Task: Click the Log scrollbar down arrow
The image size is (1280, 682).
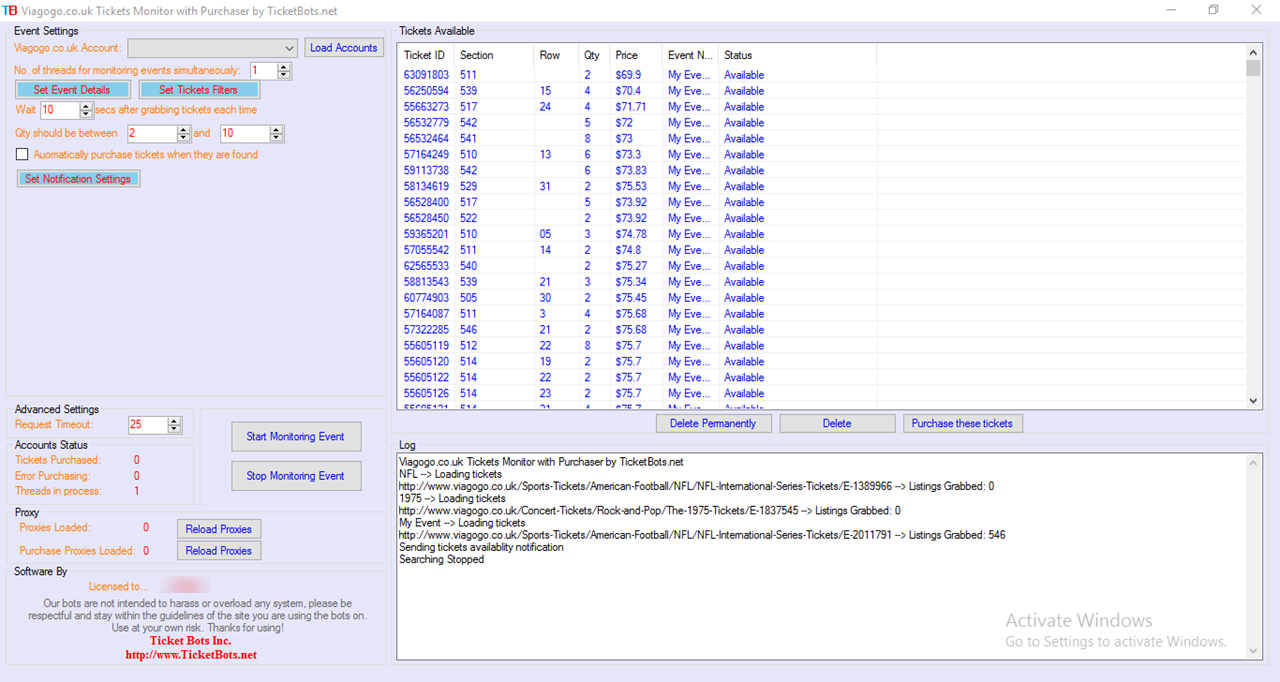Action: click(1254, 651)
